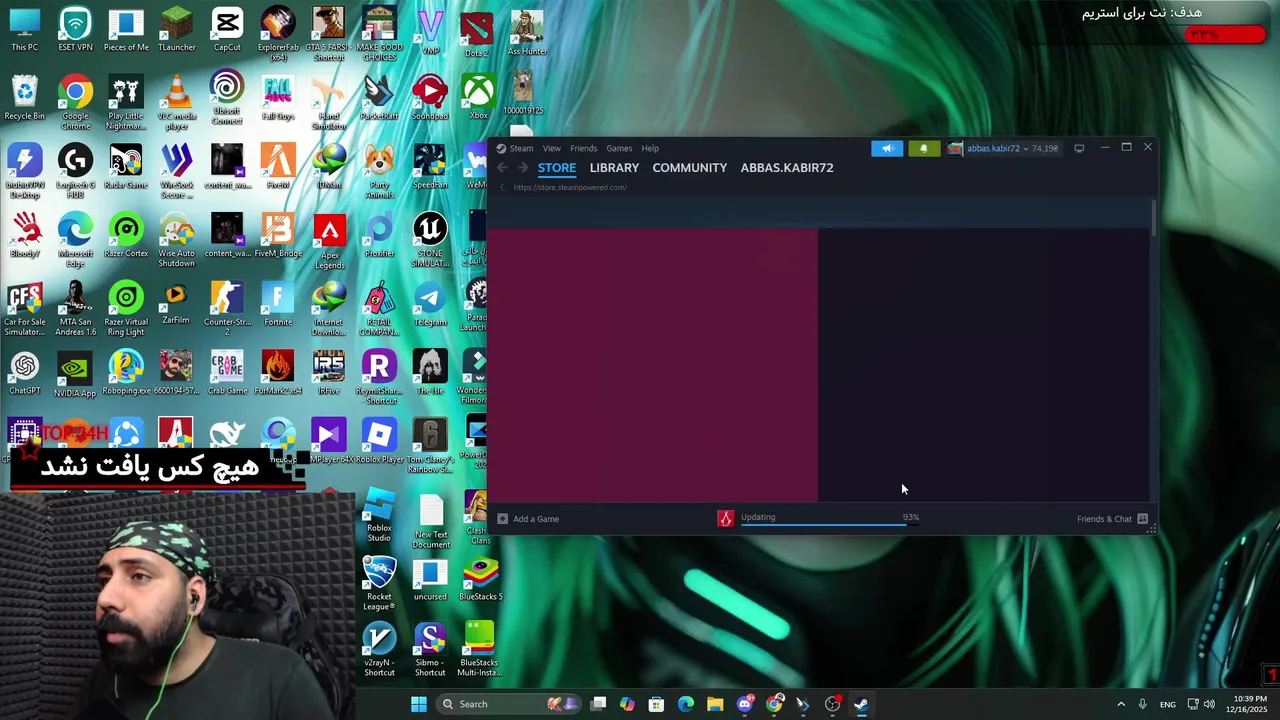The height and width of the screenshot is (720, 1280).
Task: Open the ABBAS.KABIR72 profile tab
Action: (787, 168)
